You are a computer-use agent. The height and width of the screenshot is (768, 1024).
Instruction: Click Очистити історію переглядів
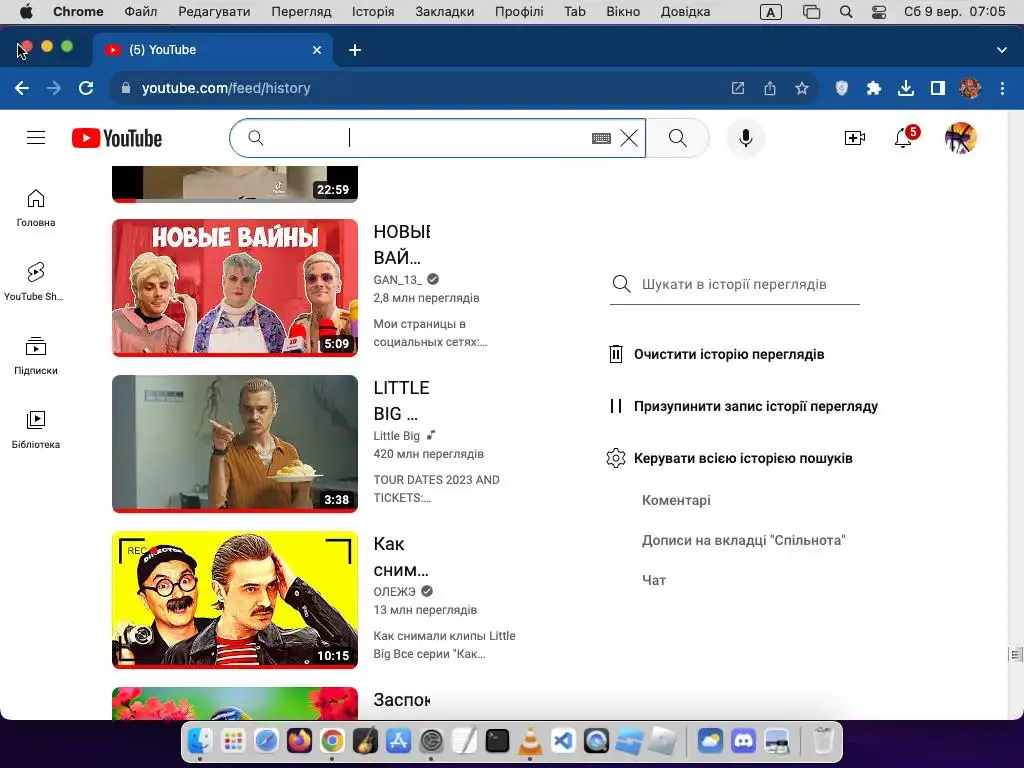click(716, 355)
